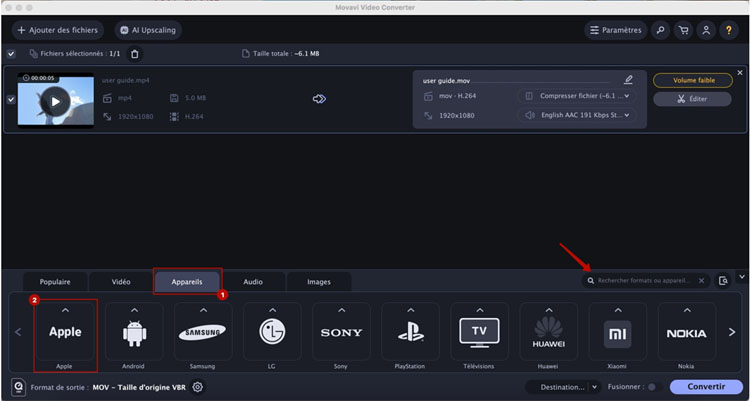Click Volume faible button
This screenshot has height=401, width=750.
click(x=693, y=80)
